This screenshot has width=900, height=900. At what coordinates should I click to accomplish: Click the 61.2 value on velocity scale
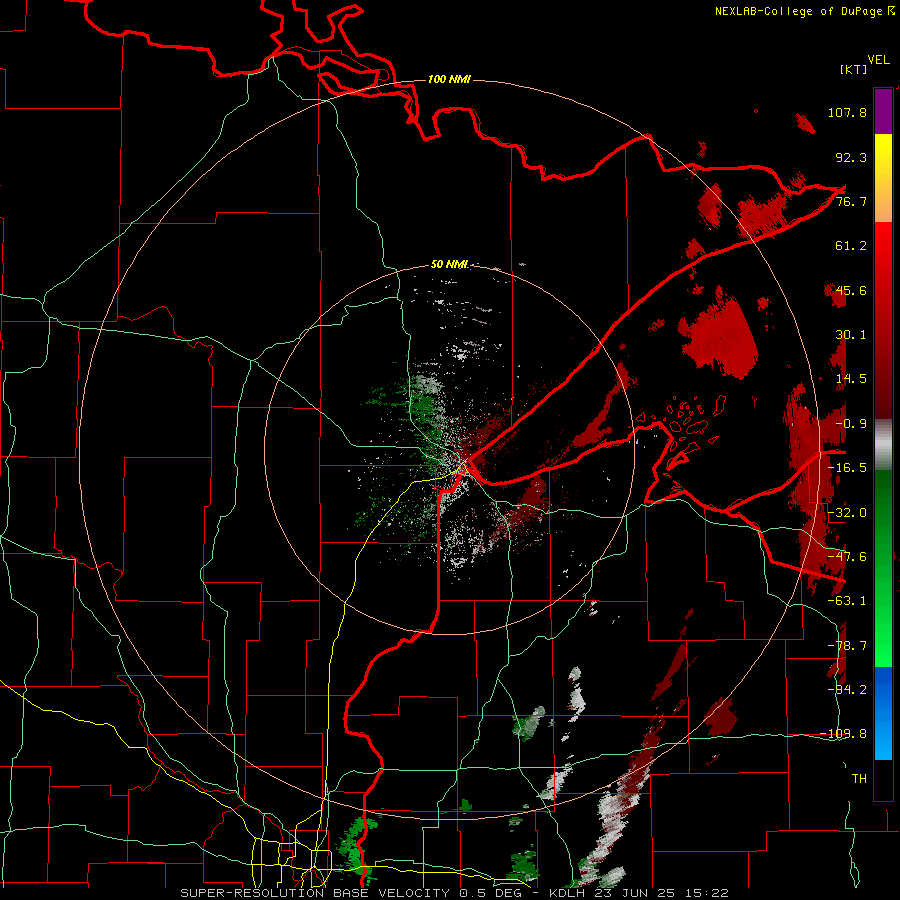851,246
